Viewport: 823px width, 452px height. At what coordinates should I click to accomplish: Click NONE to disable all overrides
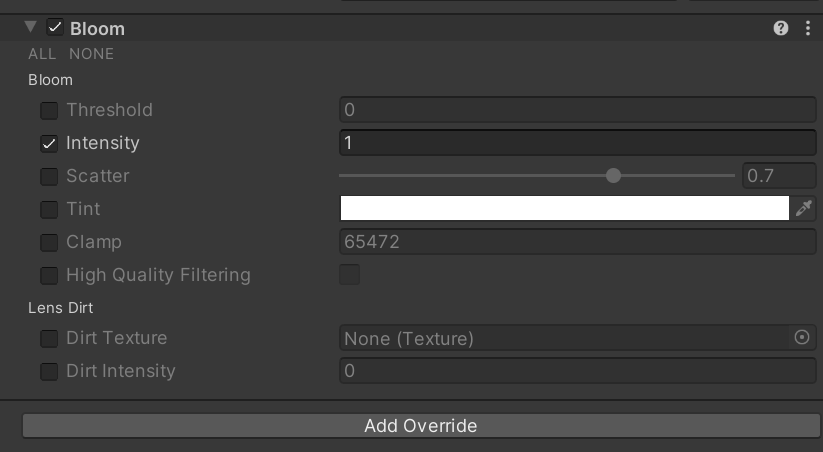(x=91, y=54)
